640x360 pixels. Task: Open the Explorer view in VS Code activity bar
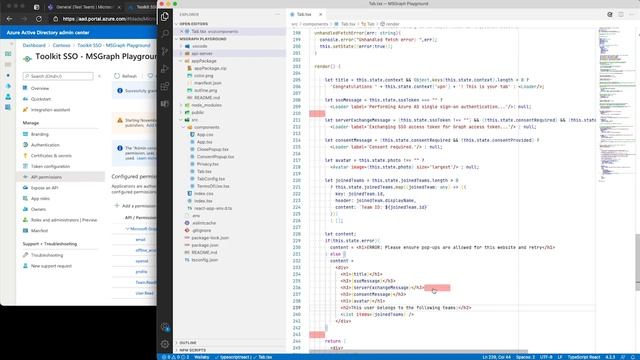165,16
